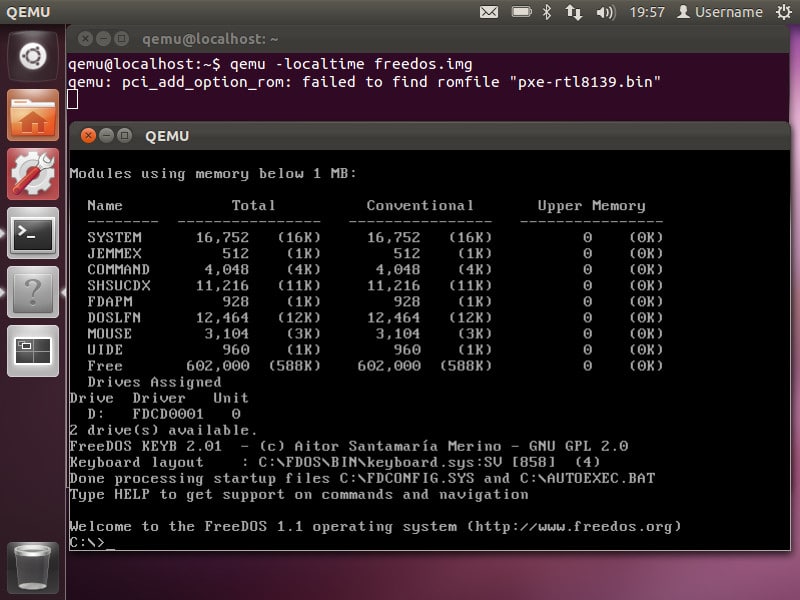800x600 pixels.
Task: Select the question-mark QEMU launcher icon
Action: pyautogui.click(x=32, y=291)
